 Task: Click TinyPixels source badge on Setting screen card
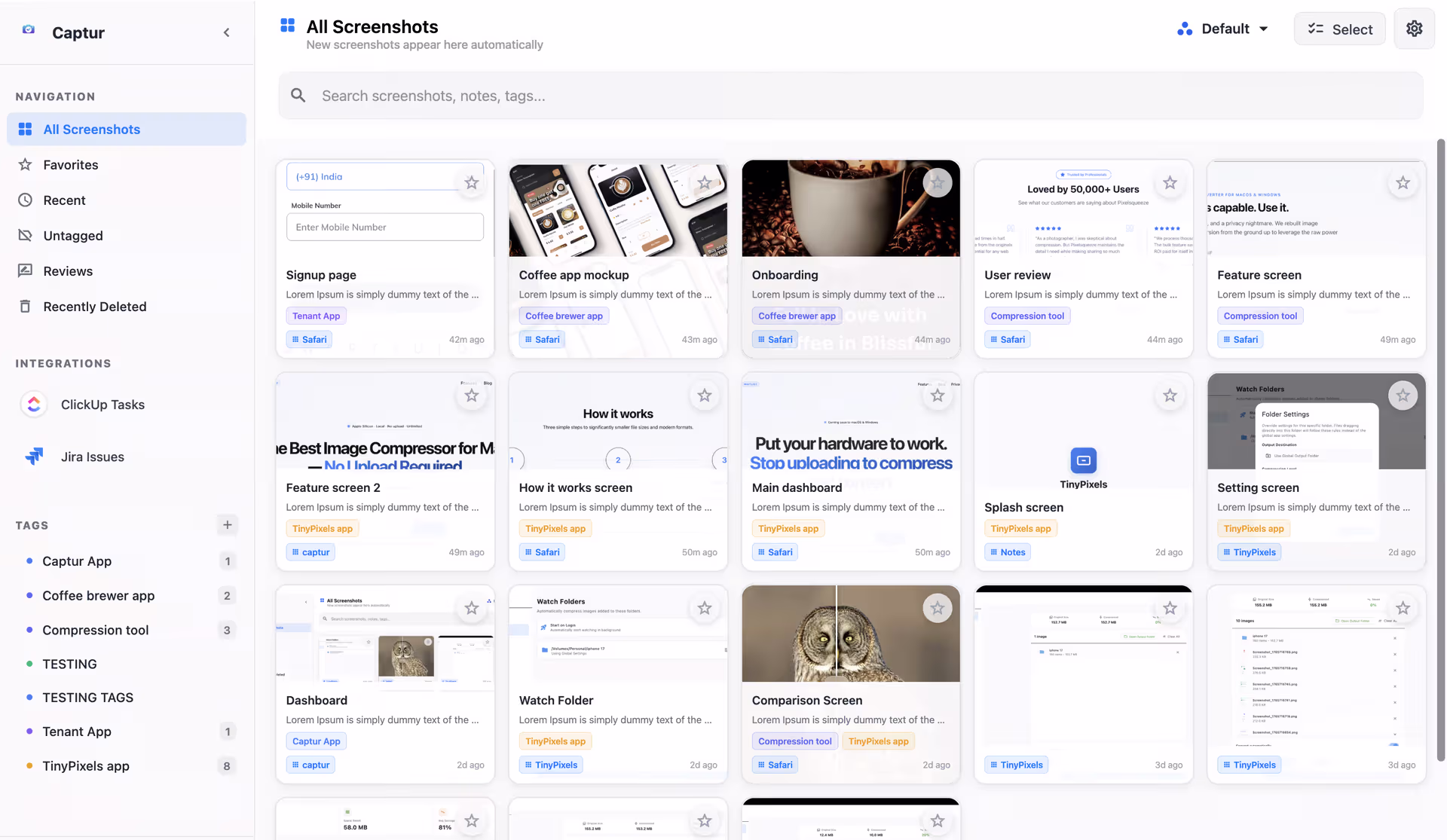pyautogui.click(x=1249, y=551)
